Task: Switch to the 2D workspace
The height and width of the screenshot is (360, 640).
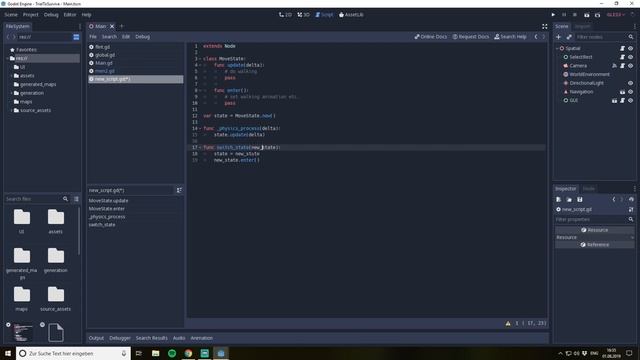Action: [285, 15]
